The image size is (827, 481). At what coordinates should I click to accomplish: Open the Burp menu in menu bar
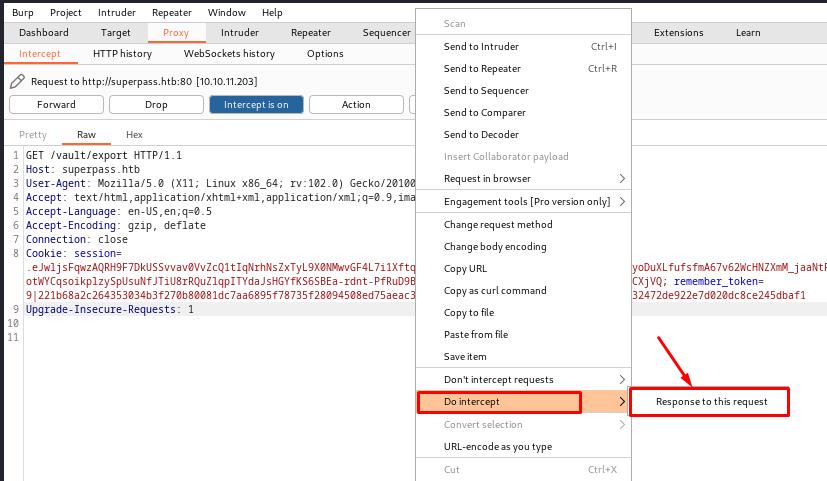[22, 12]
